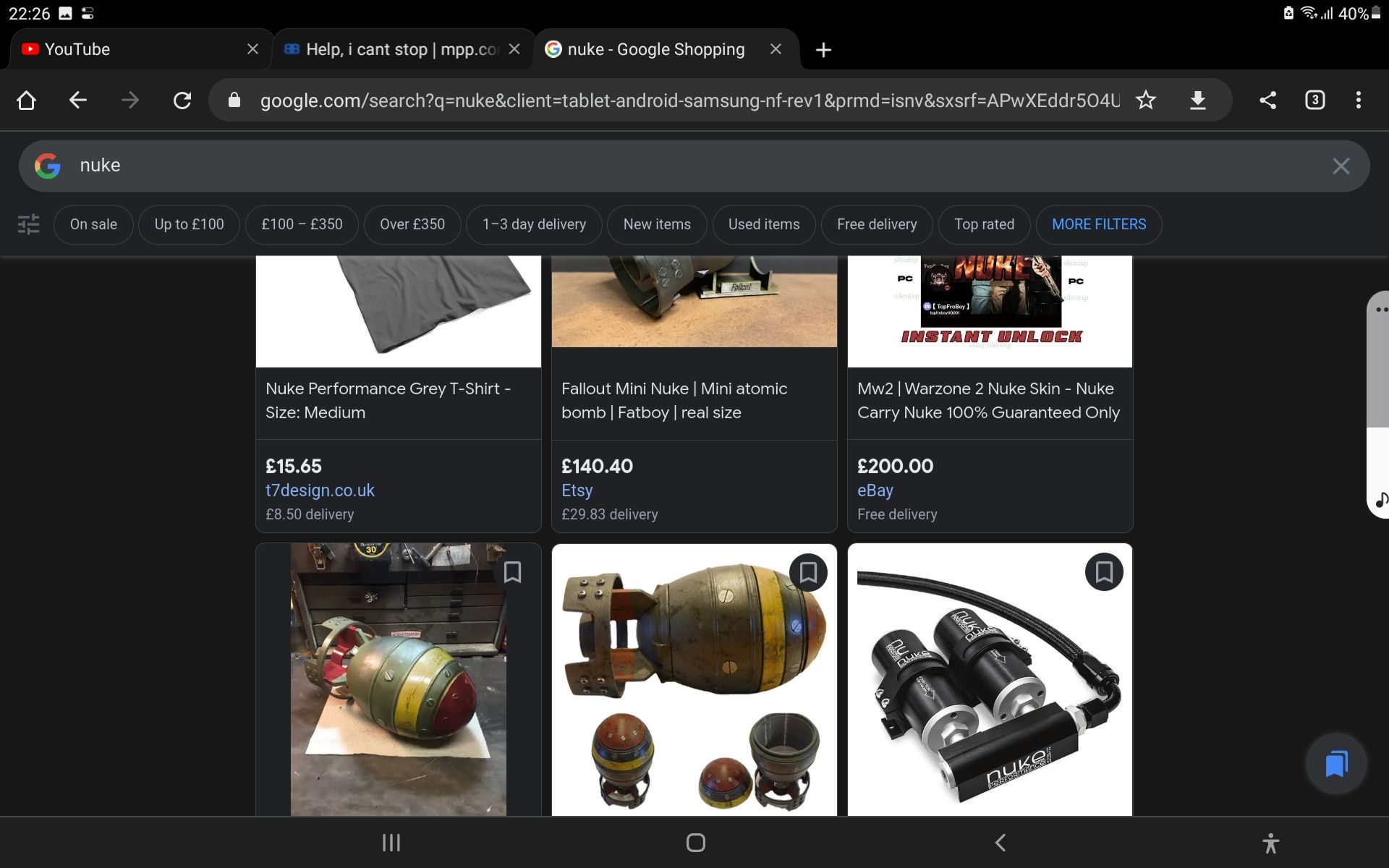
Task: Save the rusty mini nuke product
Action: pos(808,572)
